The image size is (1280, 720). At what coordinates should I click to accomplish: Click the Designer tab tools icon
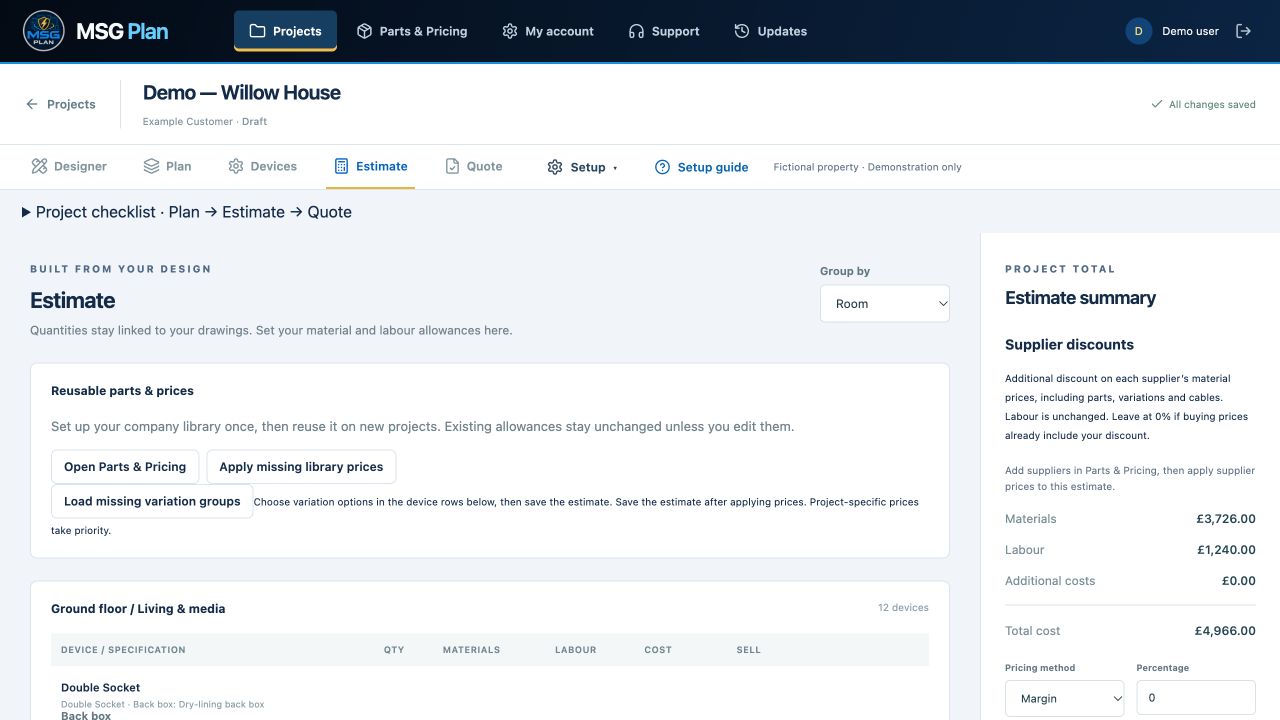point(39,166)
